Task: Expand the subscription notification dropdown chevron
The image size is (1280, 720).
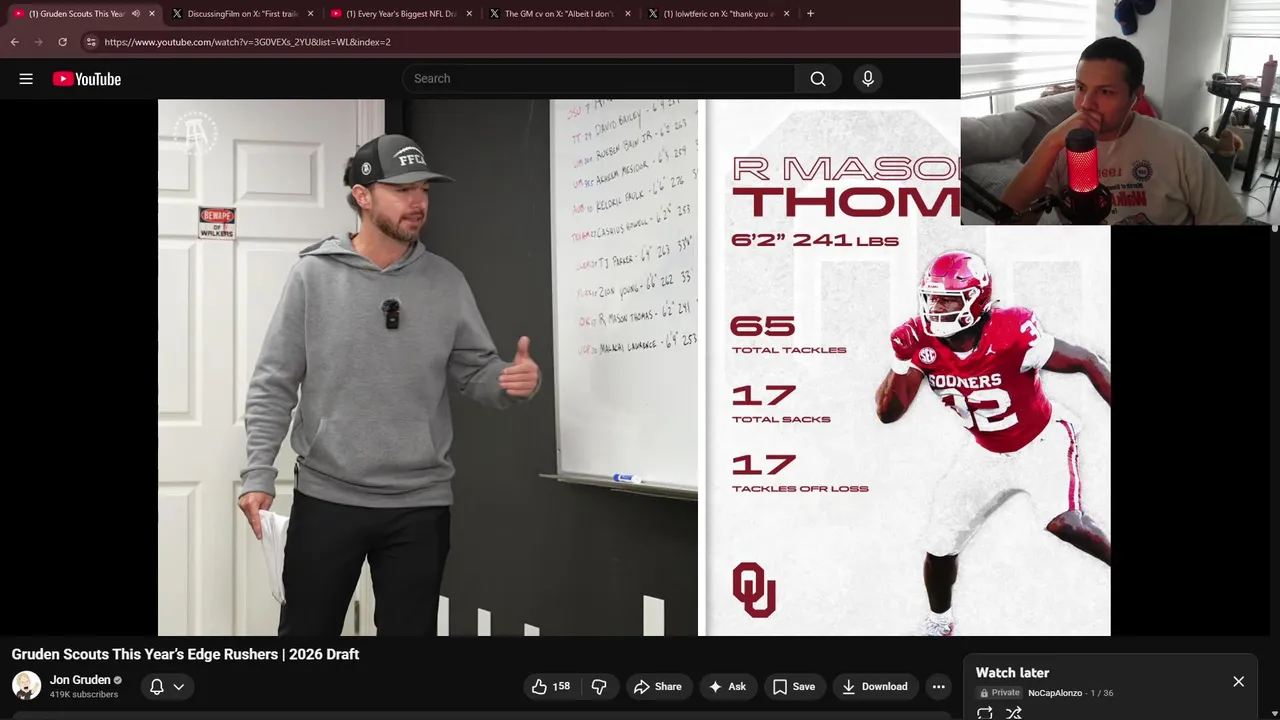Action: (178, 687)
